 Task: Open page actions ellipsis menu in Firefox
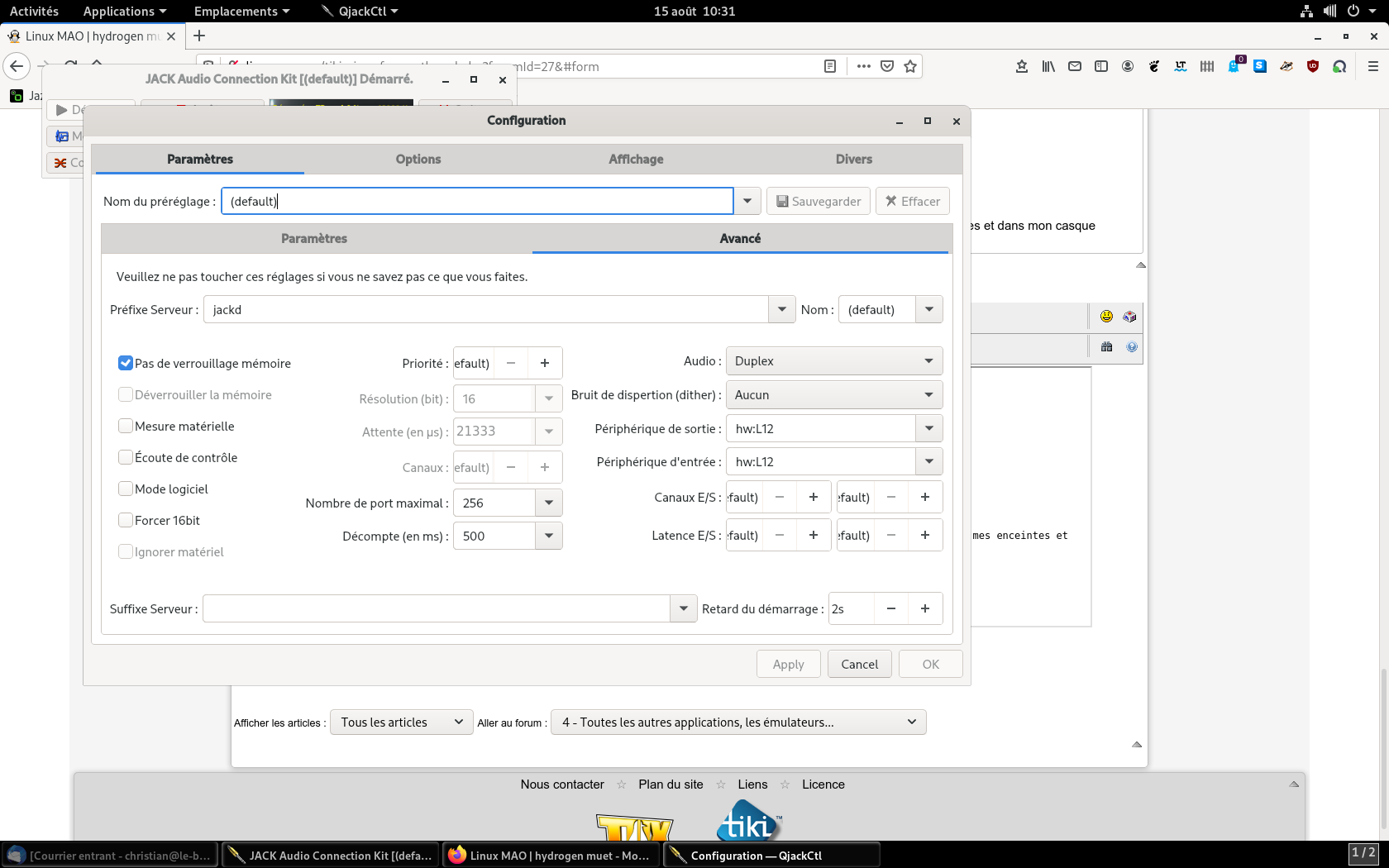click(864, 66)
